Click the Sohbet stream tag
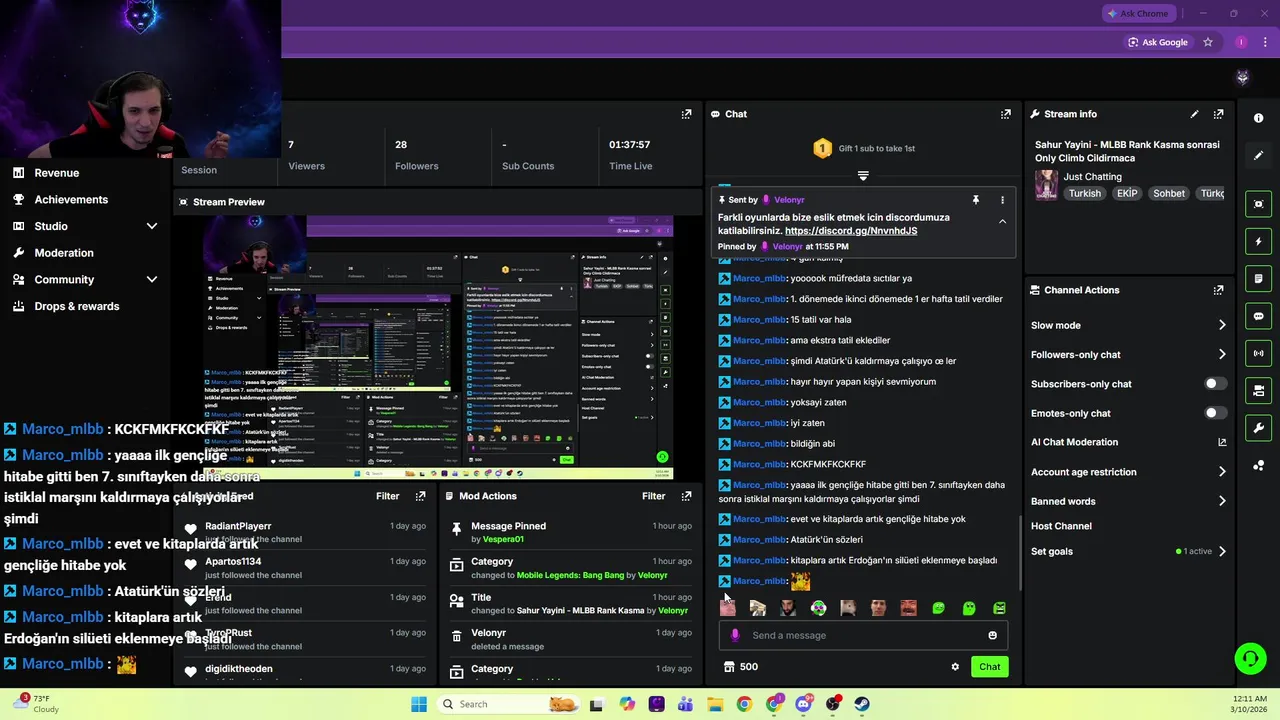1280x720 pixels. pyautogui.click(x=1169, y=193)
